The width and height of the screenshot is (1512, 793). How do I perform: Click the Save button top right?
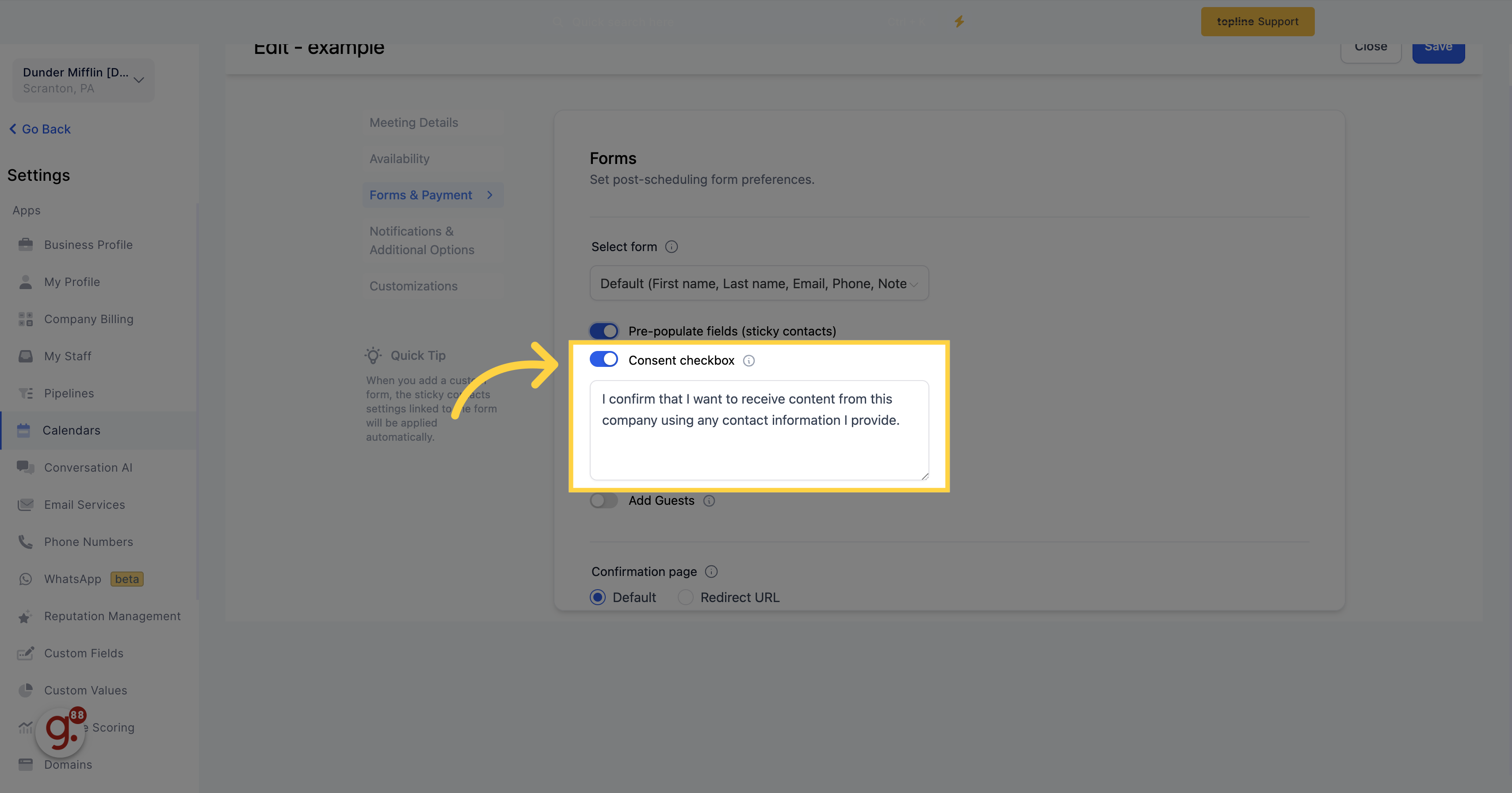click(x=1438, y=46)
